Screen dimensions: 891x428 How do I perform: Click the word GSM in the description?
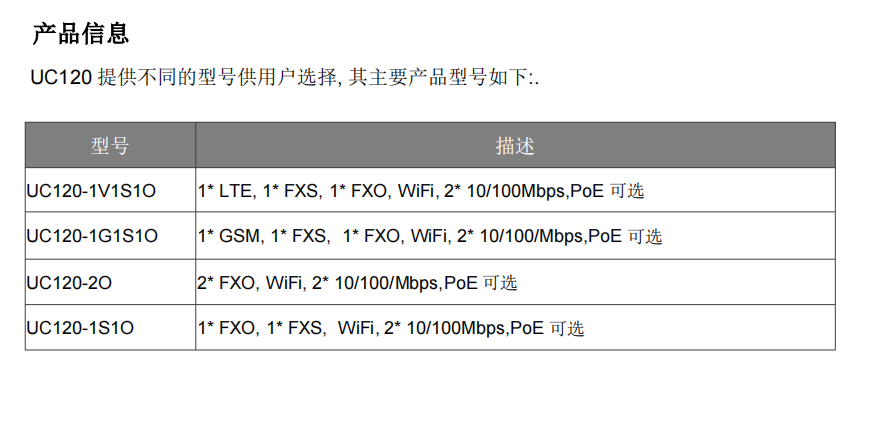tap(238, 236)
